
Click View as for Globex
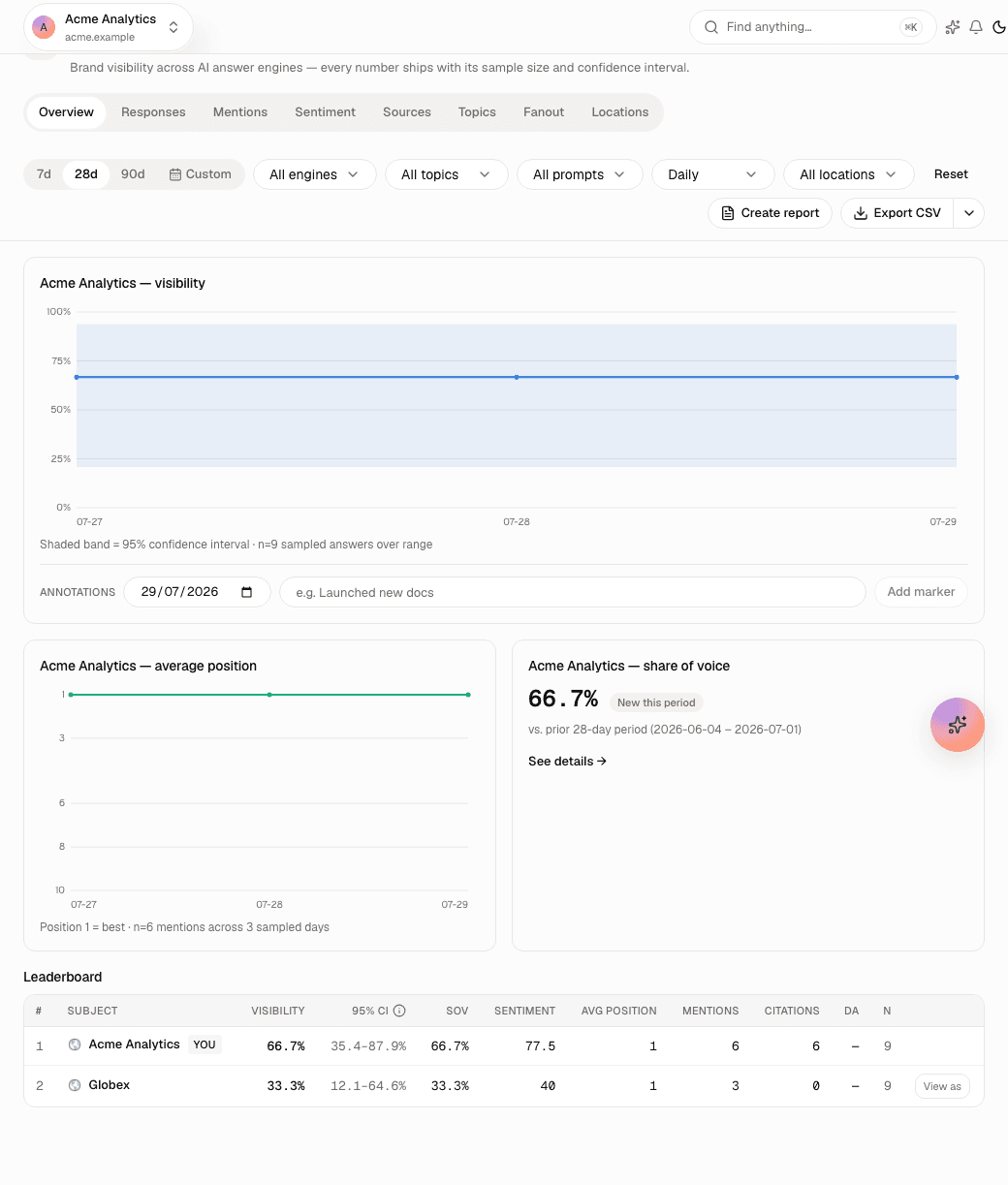[x=942, y=1086]
